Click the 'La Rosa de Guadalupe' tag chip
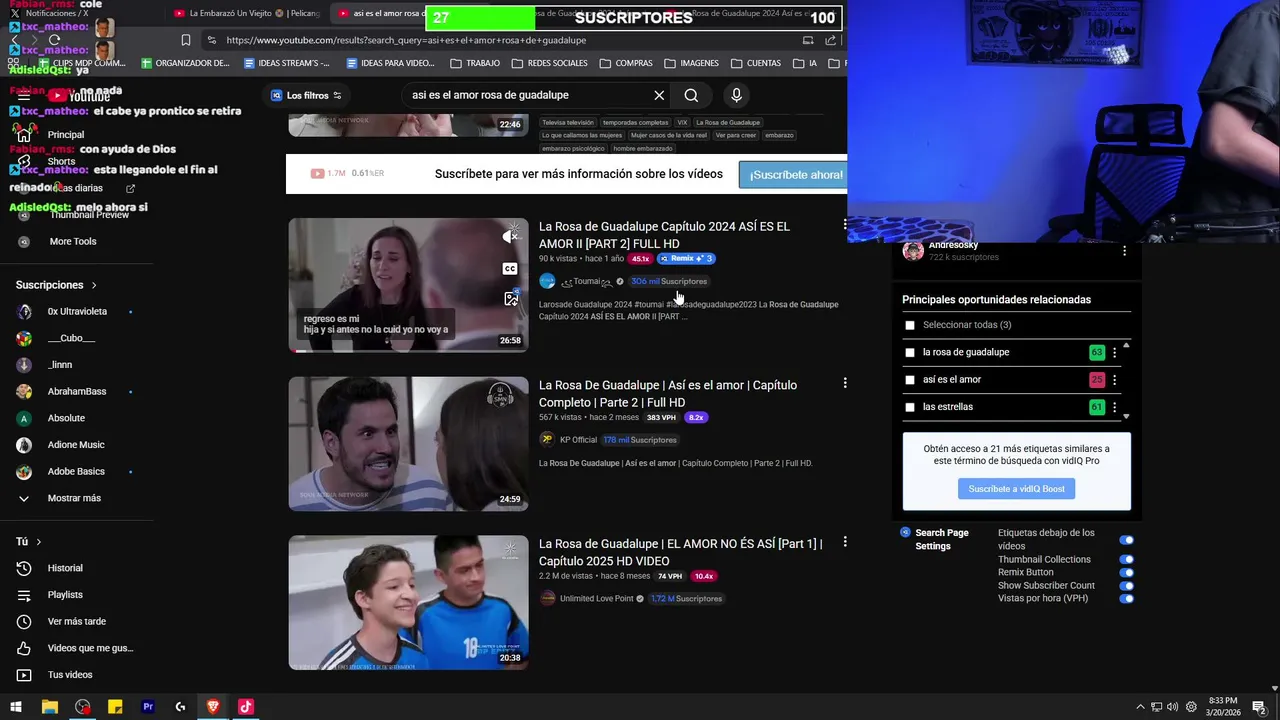 pyautogui.click(x=728, y=122)
